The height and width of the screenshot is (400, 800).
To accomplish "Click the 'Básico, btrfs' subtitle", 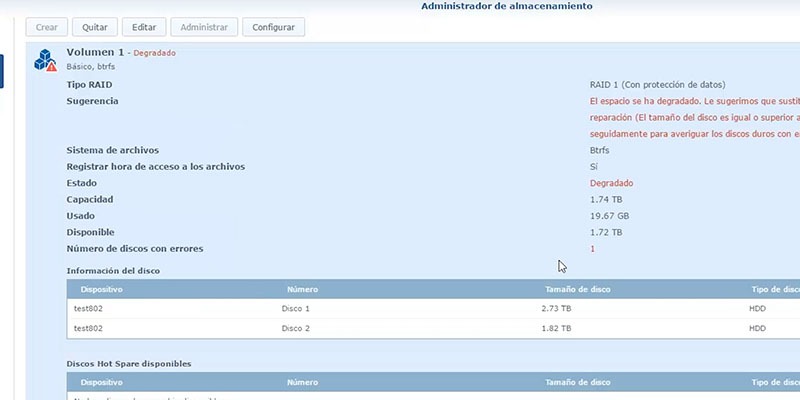I will pos(91,67).
